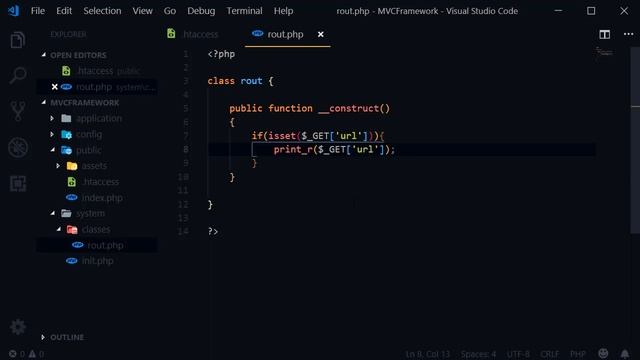Open the Debug view in activity bar
The height and width of the screenshot is (360, 640).
[18, 147]
